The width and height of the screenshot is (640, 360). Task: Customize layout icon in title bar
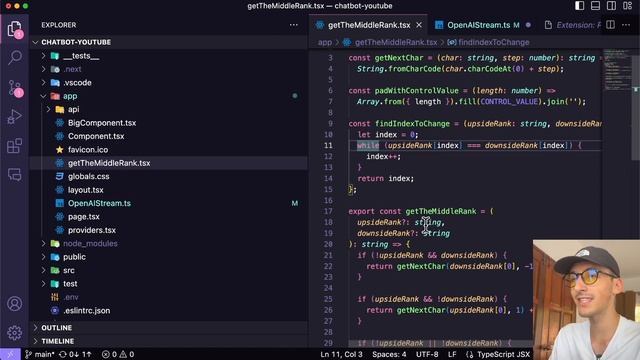[x=627, y=6]
